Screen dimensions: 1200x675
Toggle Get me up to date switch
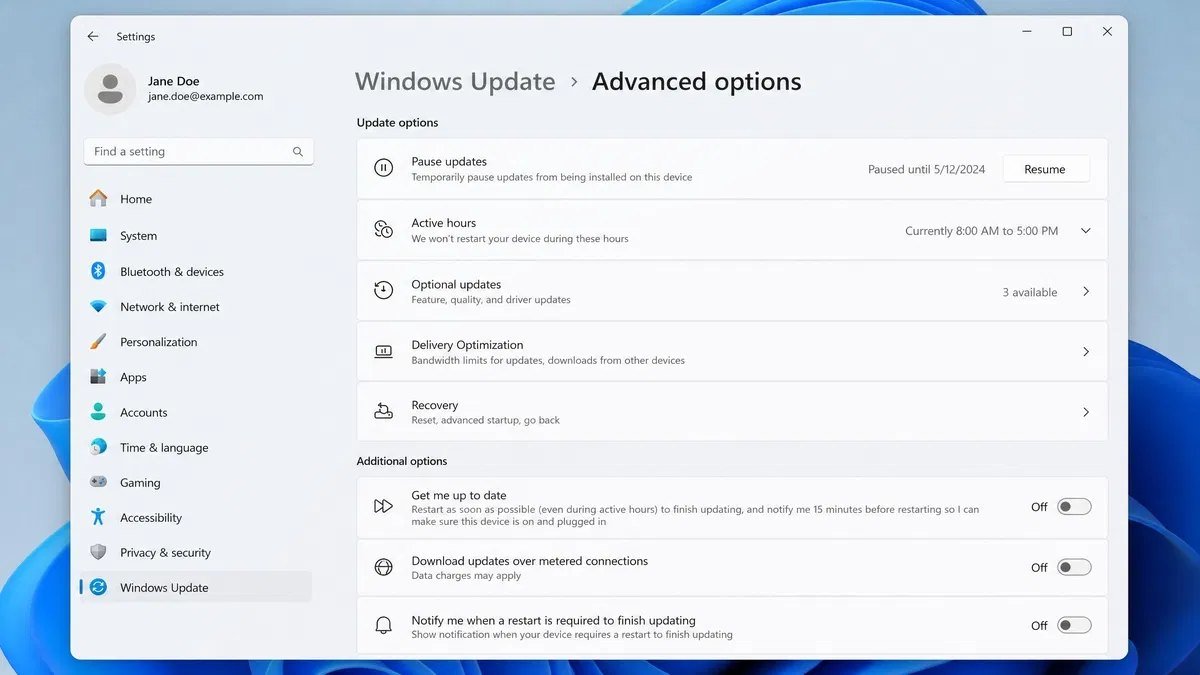[1075, 507]
